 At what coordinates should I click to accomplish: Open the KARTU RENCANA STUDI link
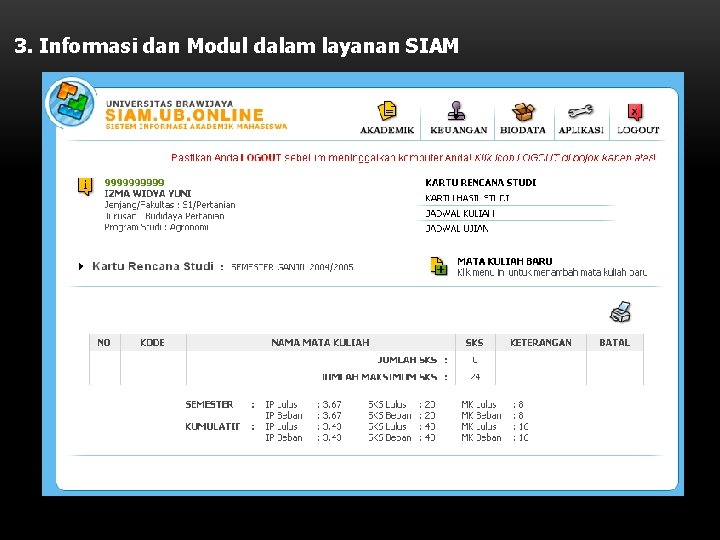480,183
